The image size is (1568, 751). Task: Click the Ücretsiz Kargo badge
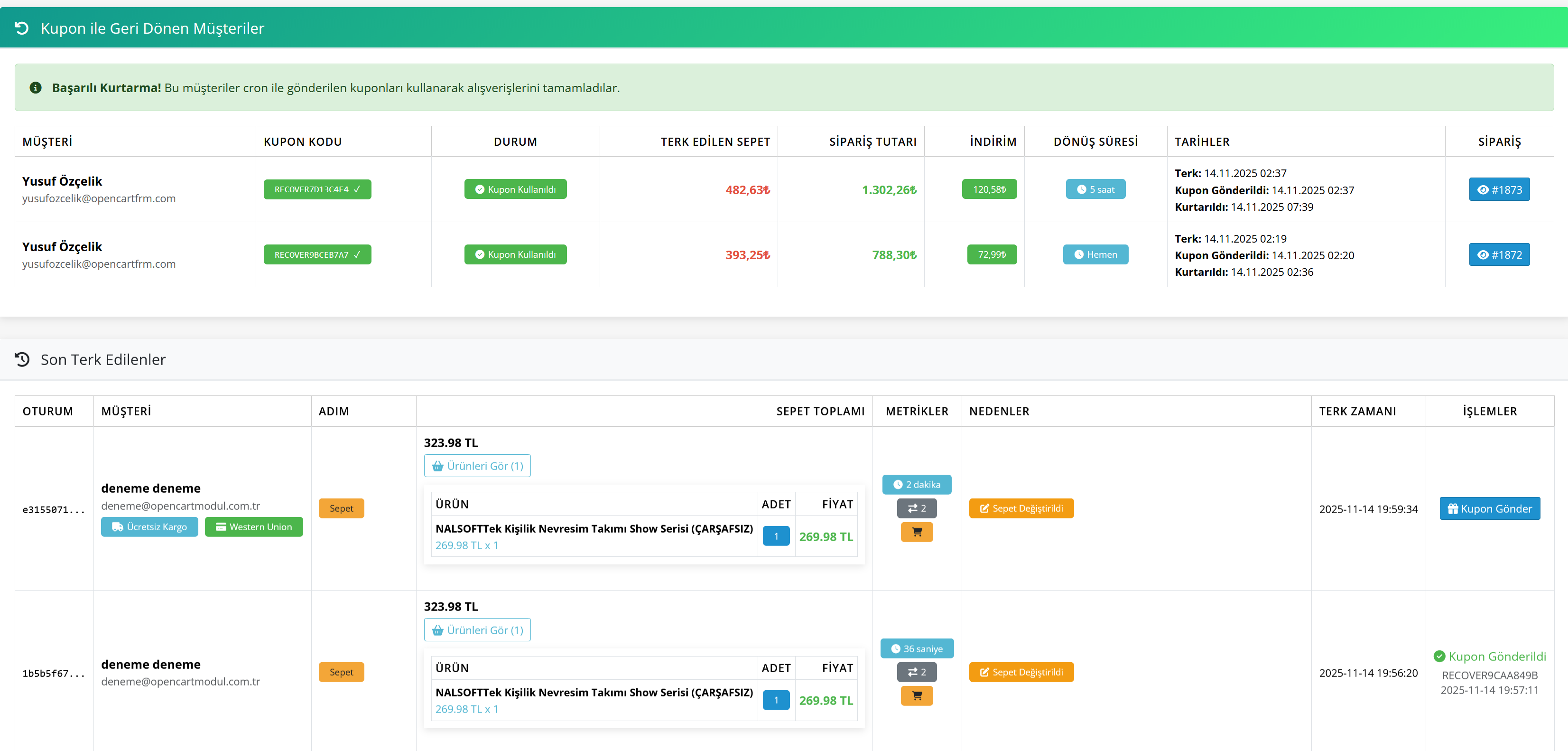[x=149, y=527]
